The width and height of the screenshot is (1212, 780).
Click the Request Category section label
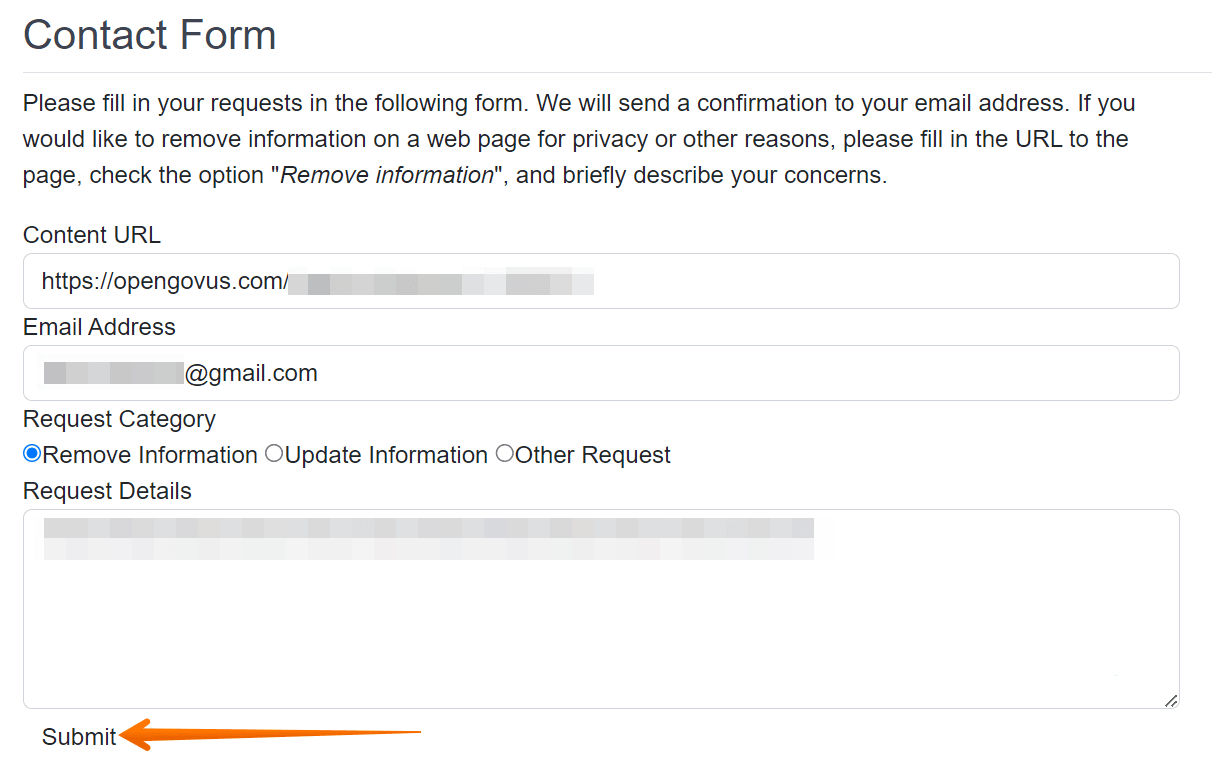(119, 419)
